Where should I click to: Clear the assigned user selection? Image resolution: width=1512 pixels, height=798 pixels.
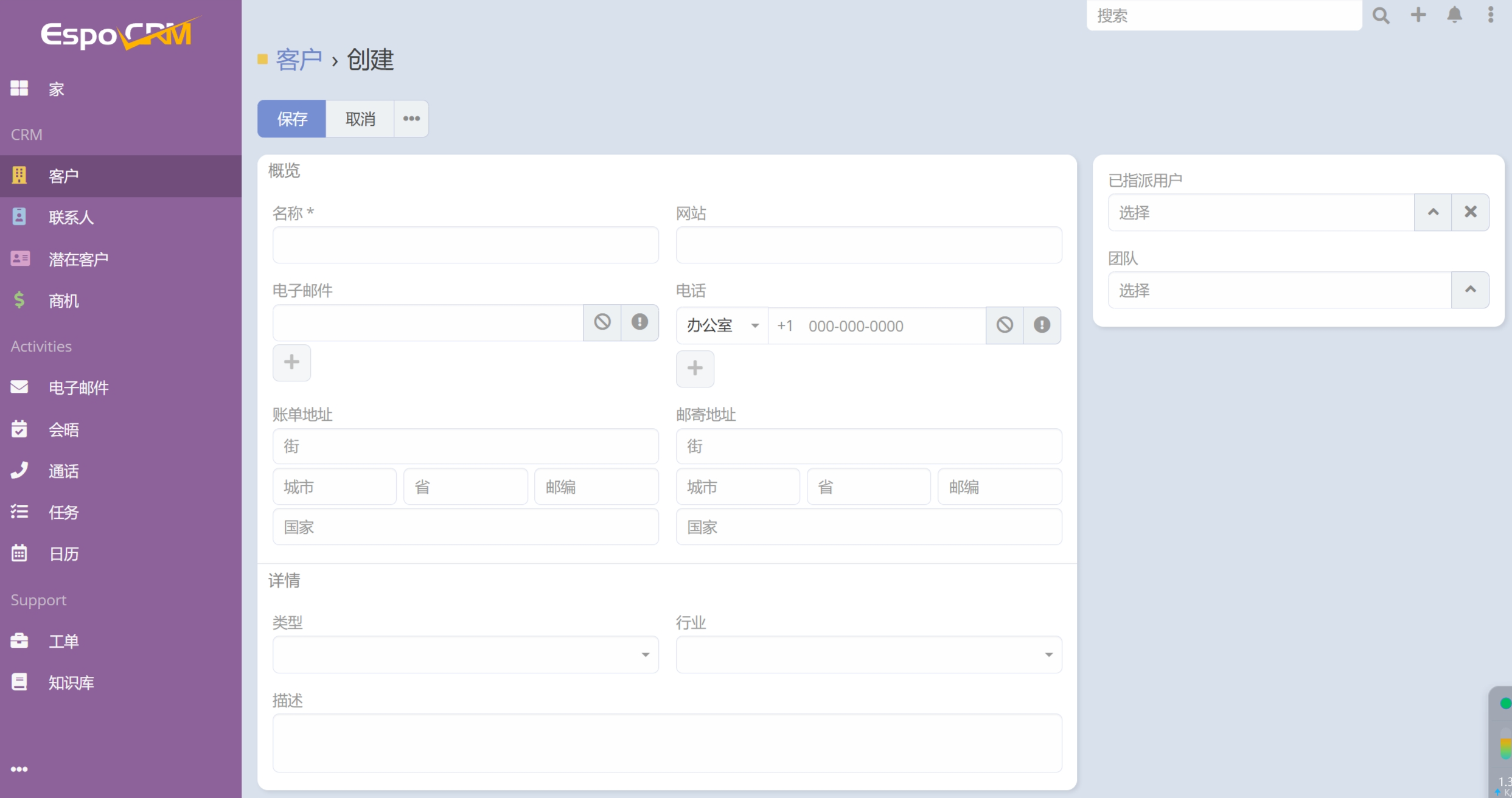(x=1470, y=212)
